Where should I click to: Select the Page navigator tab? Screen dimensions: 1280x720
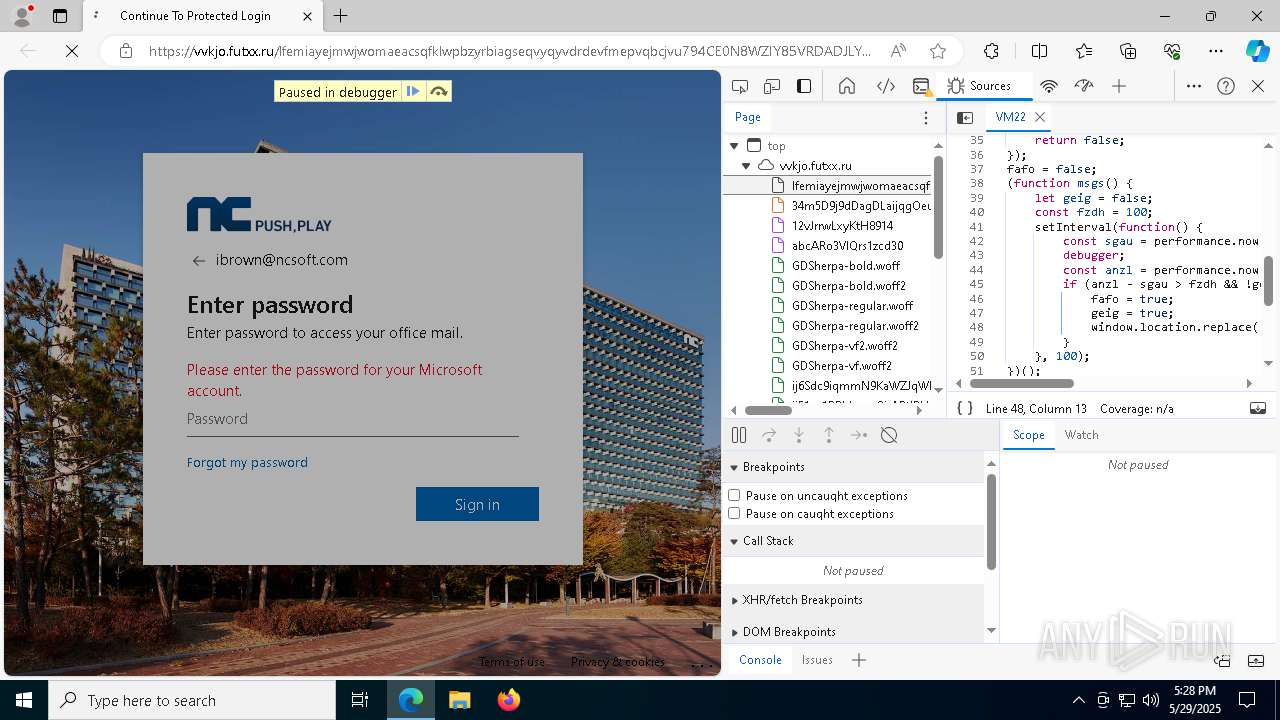pyautogui.click(x=747, y=117)
